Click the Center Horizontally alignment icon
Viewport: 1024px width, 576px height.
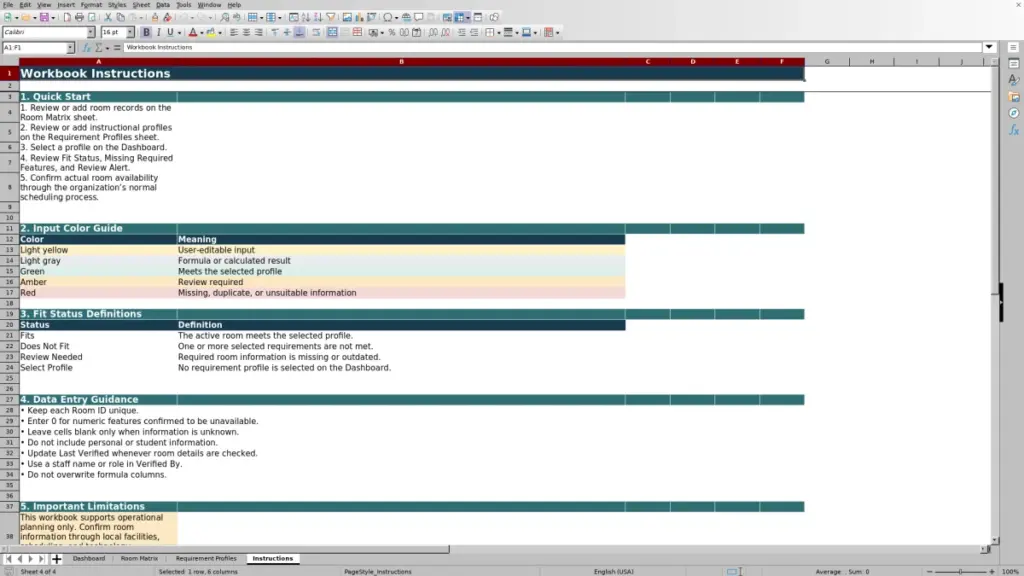click(x=246, y=32)
